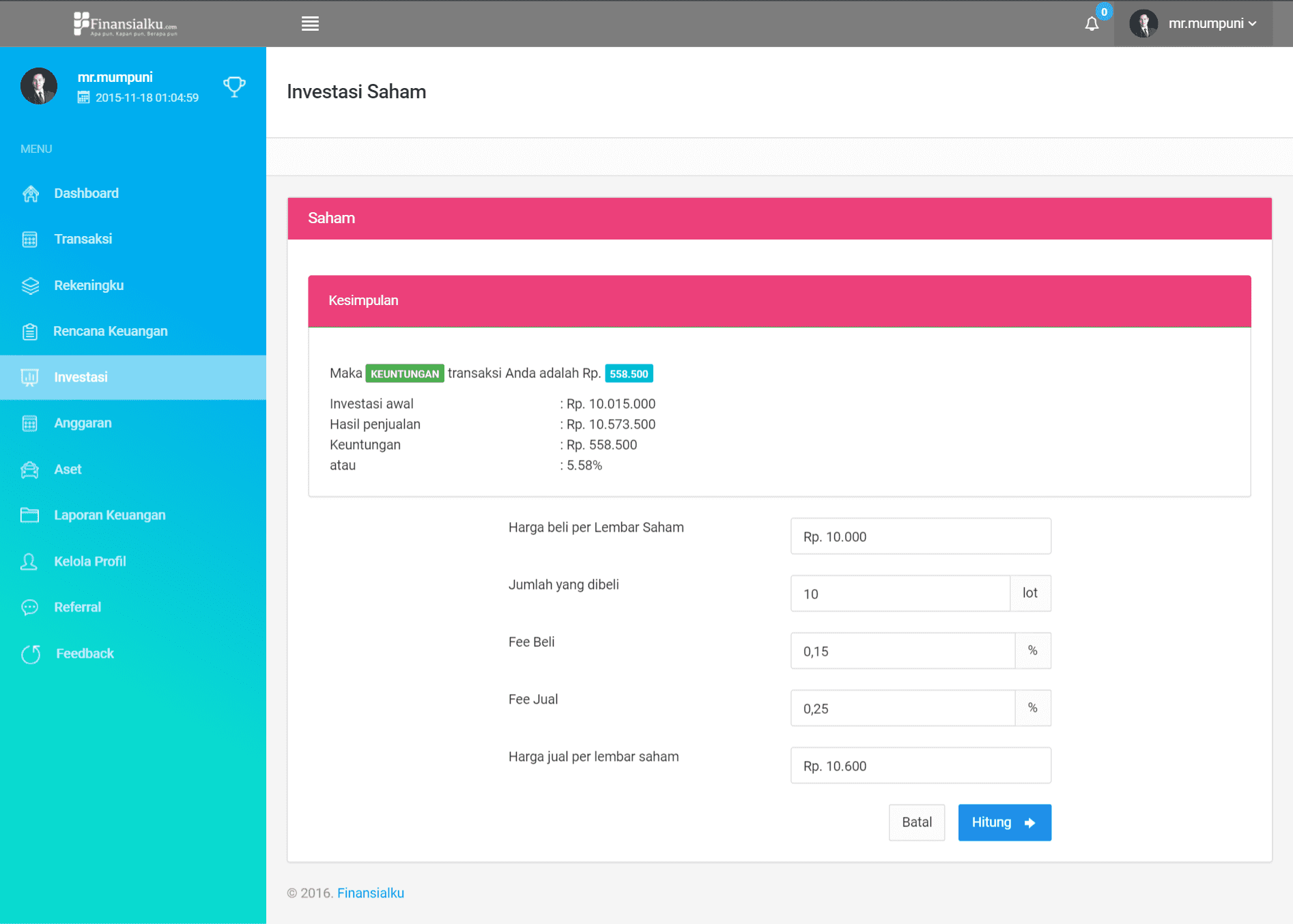Image resolution: width=1293 pixels, height=924 pixels.
Task: Click the Rekeningku layers icon
Action: 31,286
